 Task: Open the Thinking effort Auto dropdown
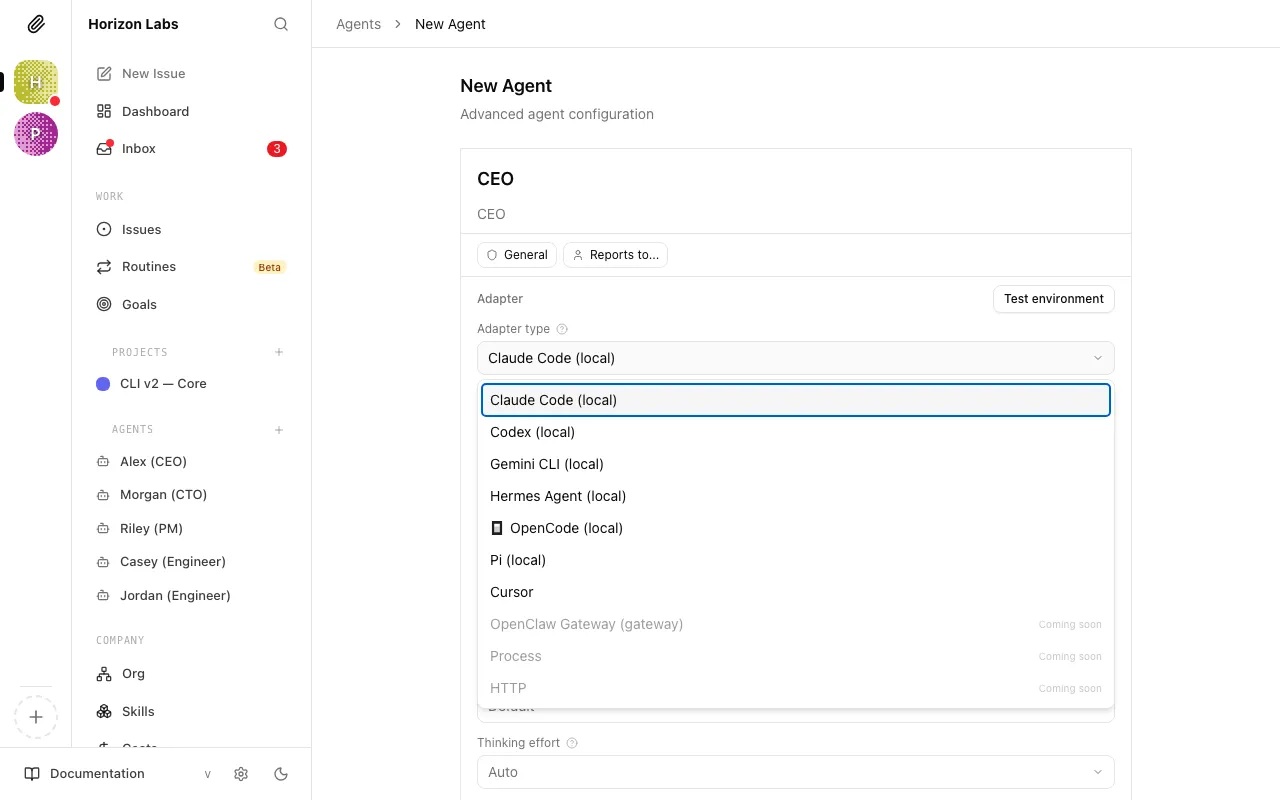click(795, 772)
